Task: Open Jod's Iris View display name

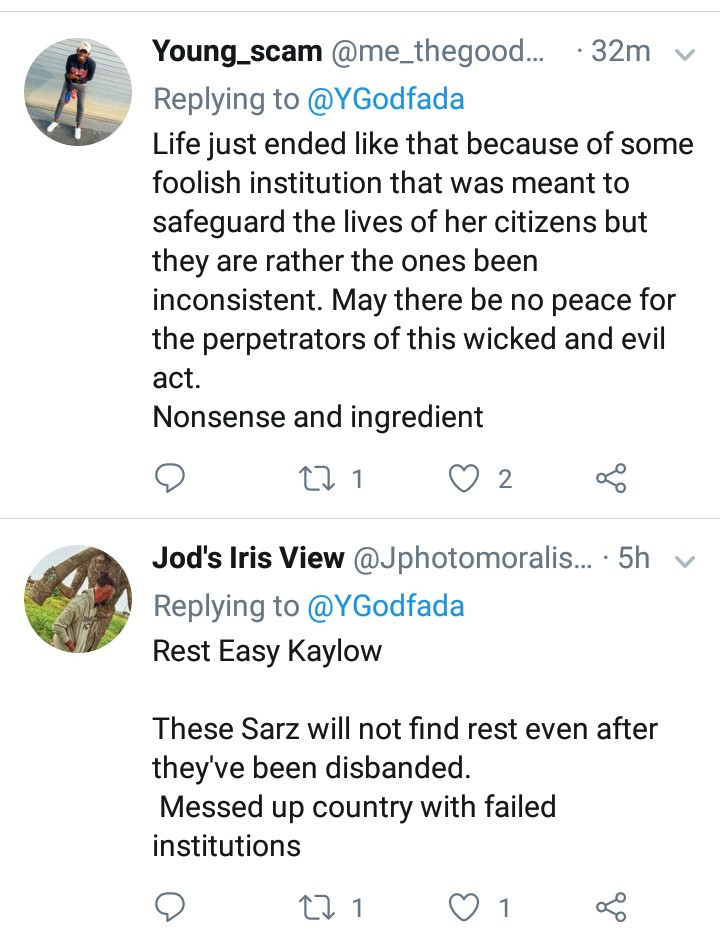Action: 248,558
